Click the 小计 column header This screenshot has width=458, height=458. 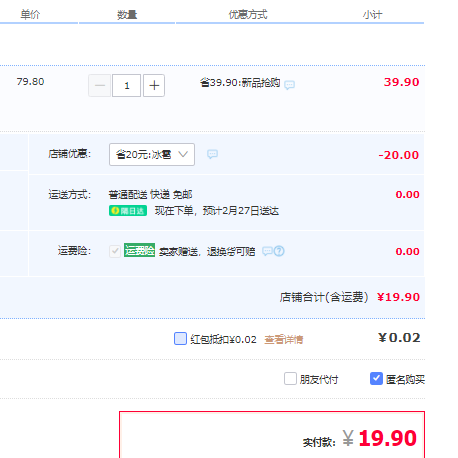pyautogui.click(x=372, y=15)
